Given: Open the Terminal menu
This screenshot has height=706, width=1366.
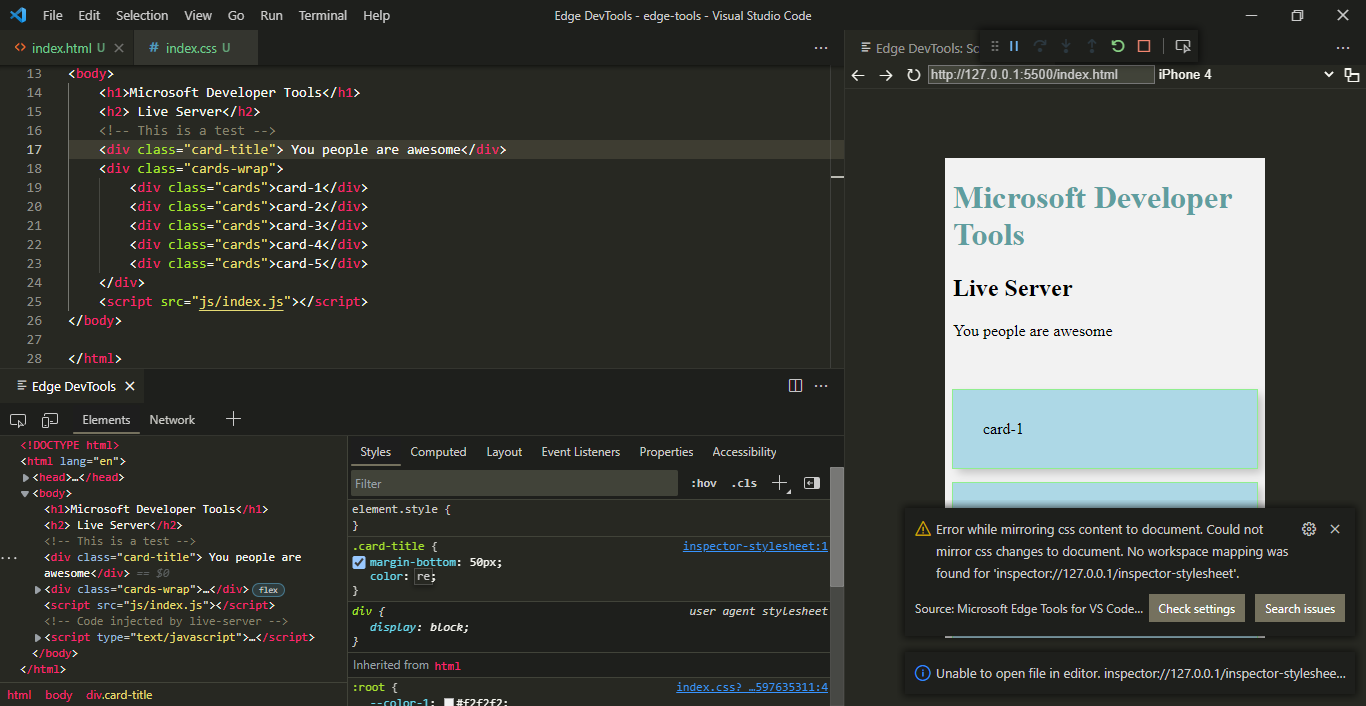Looking at the screenshot, I should point(322,15).
